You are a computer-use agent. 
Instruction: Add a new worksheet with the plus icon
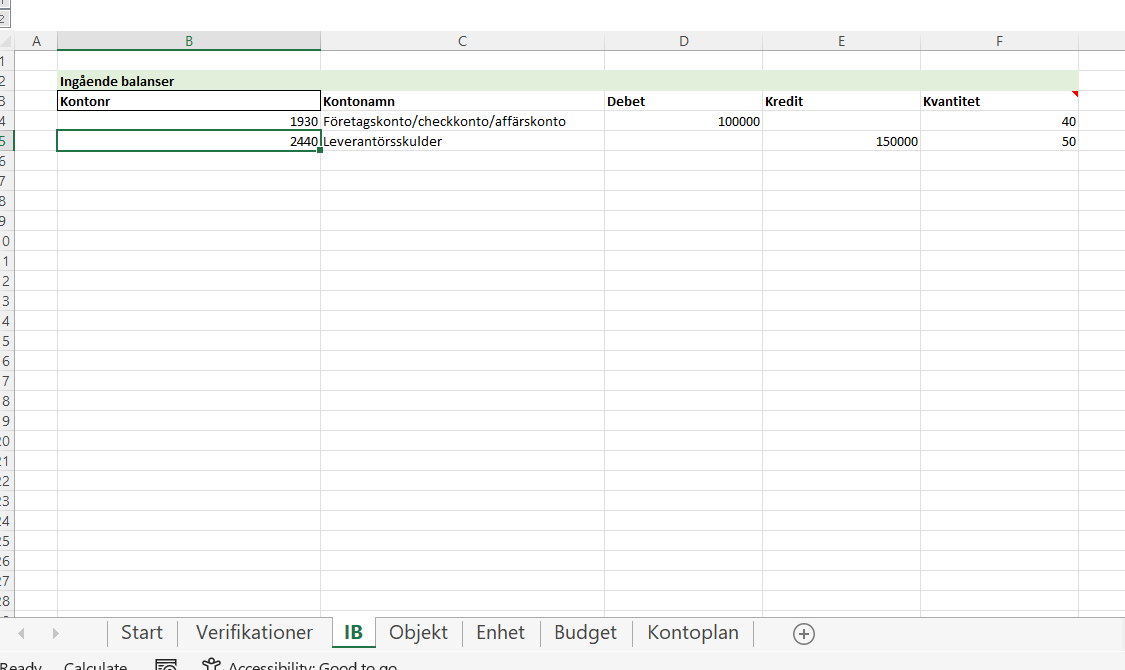(803, 633)
